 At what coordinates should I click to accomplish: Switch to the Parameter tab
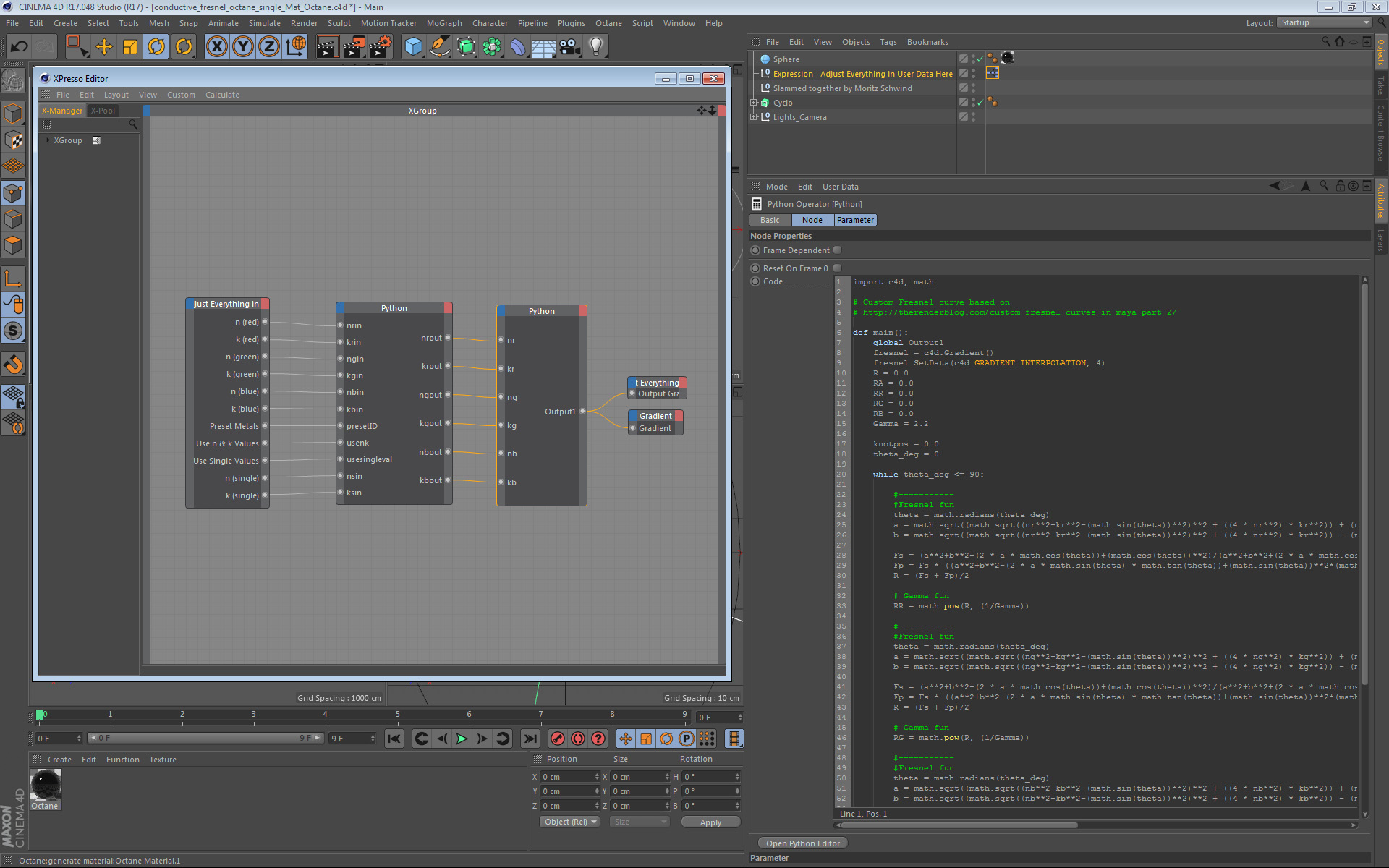click(855, 220)
